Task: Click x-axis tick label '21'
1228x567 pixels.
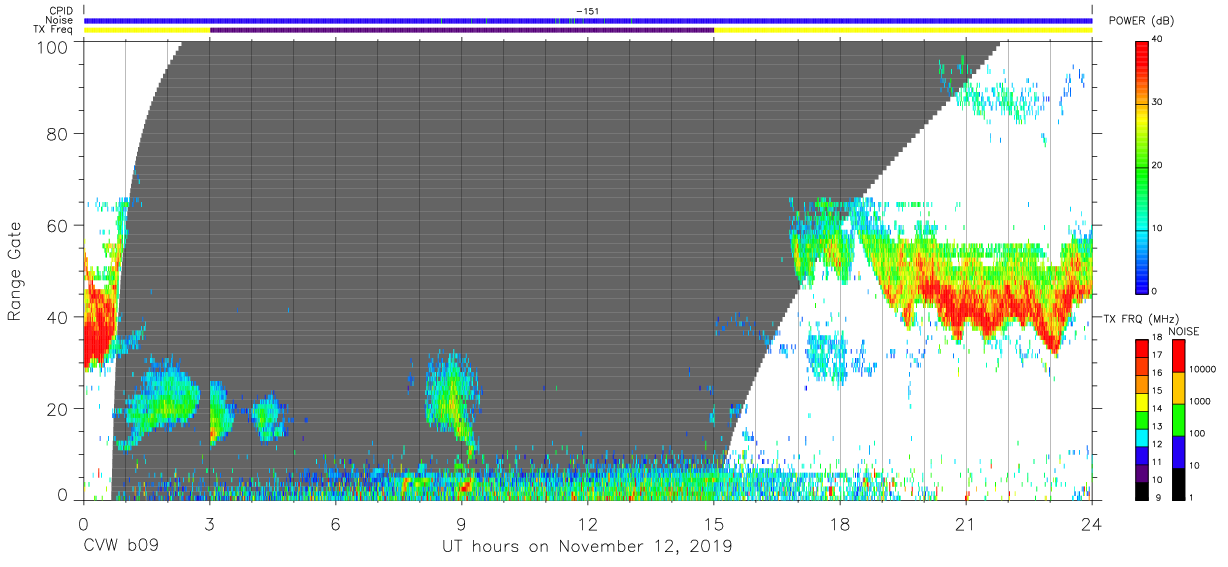Action: coord(966,524)
